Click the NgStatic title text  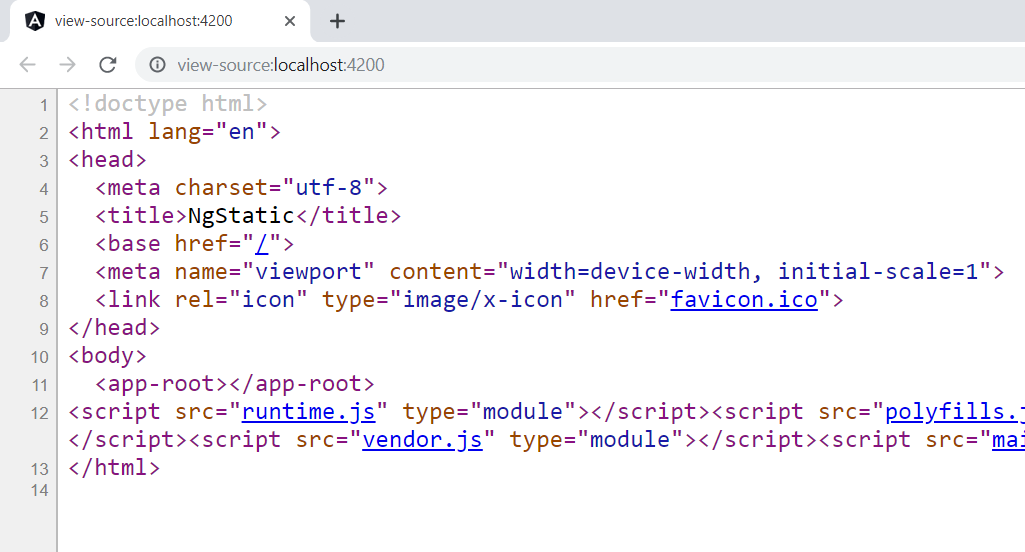point(241,215)
